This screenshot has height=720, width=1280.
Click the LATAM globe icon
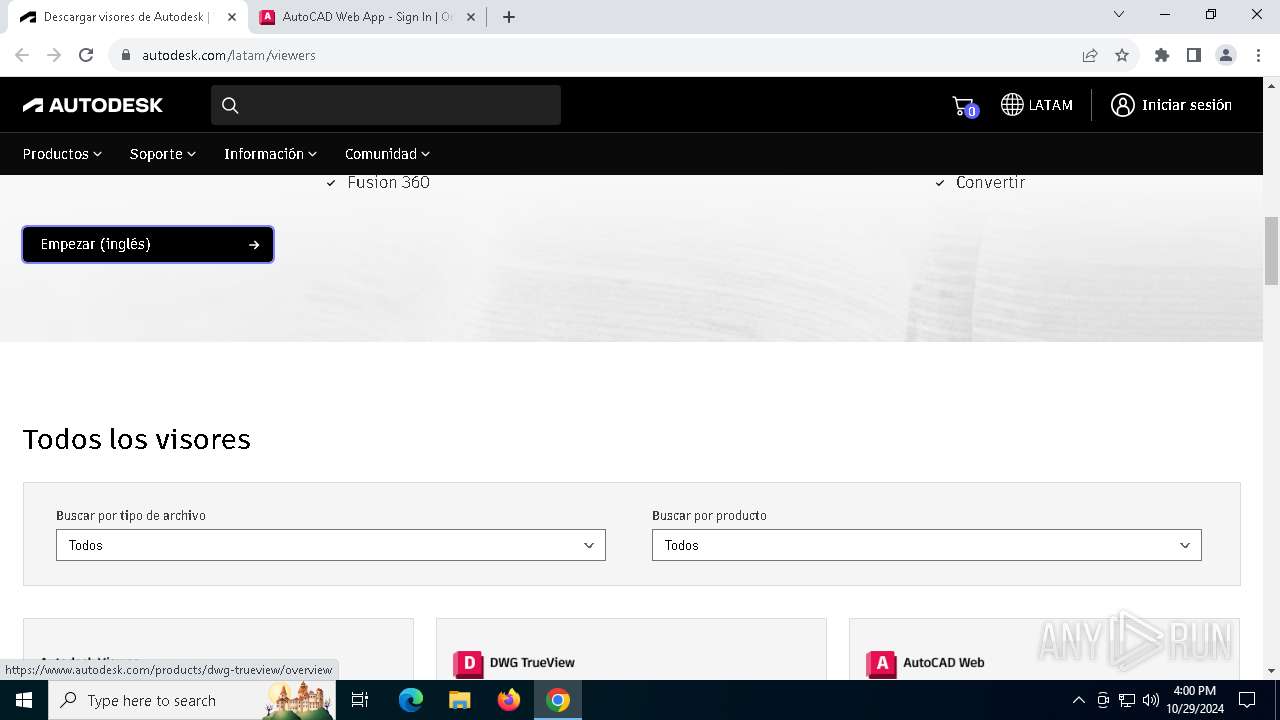1012,105
